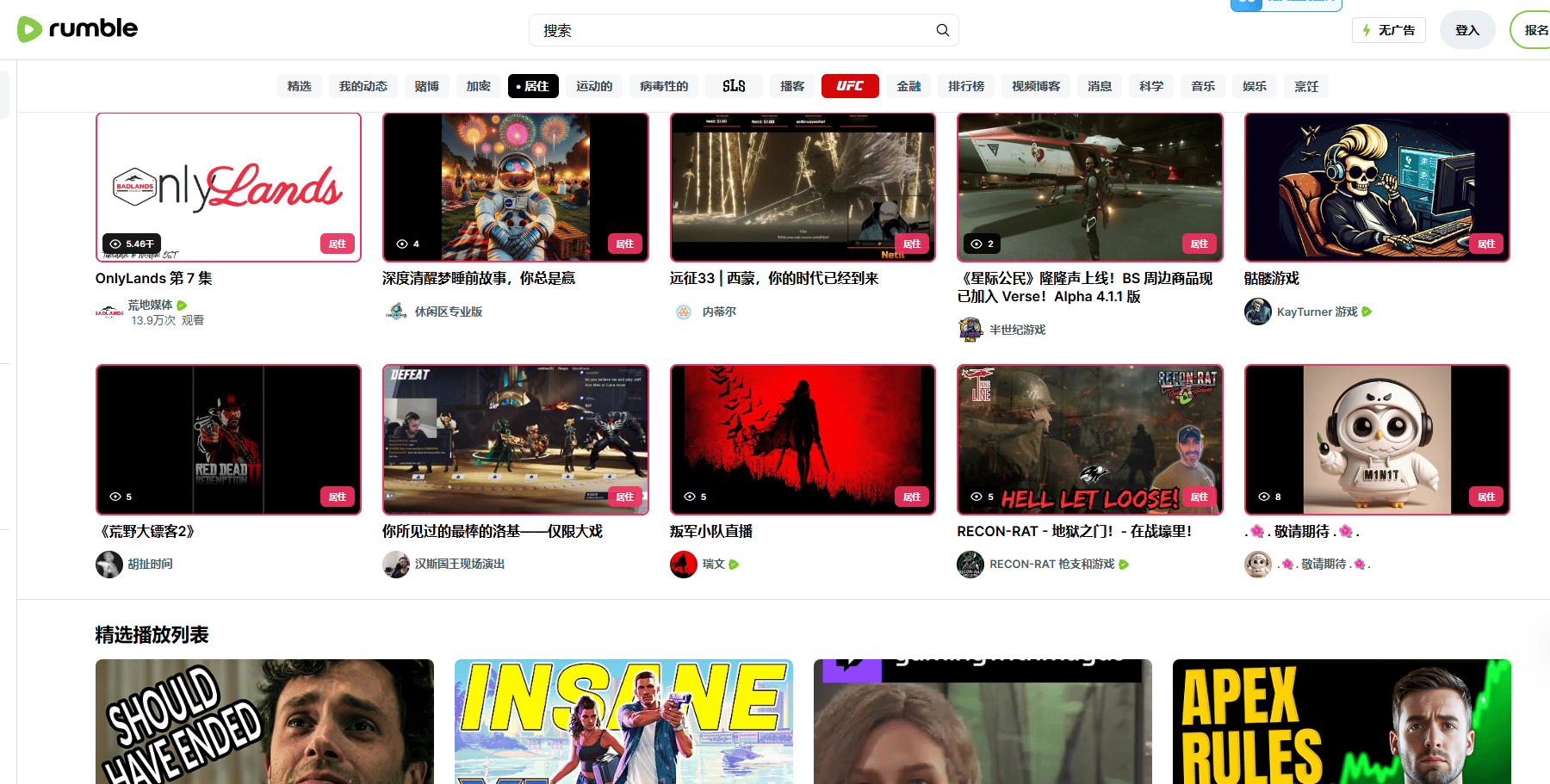Switch to the UFC category tab
The width and height of the screenshot is (1550, 784).
tap(850, 86)
